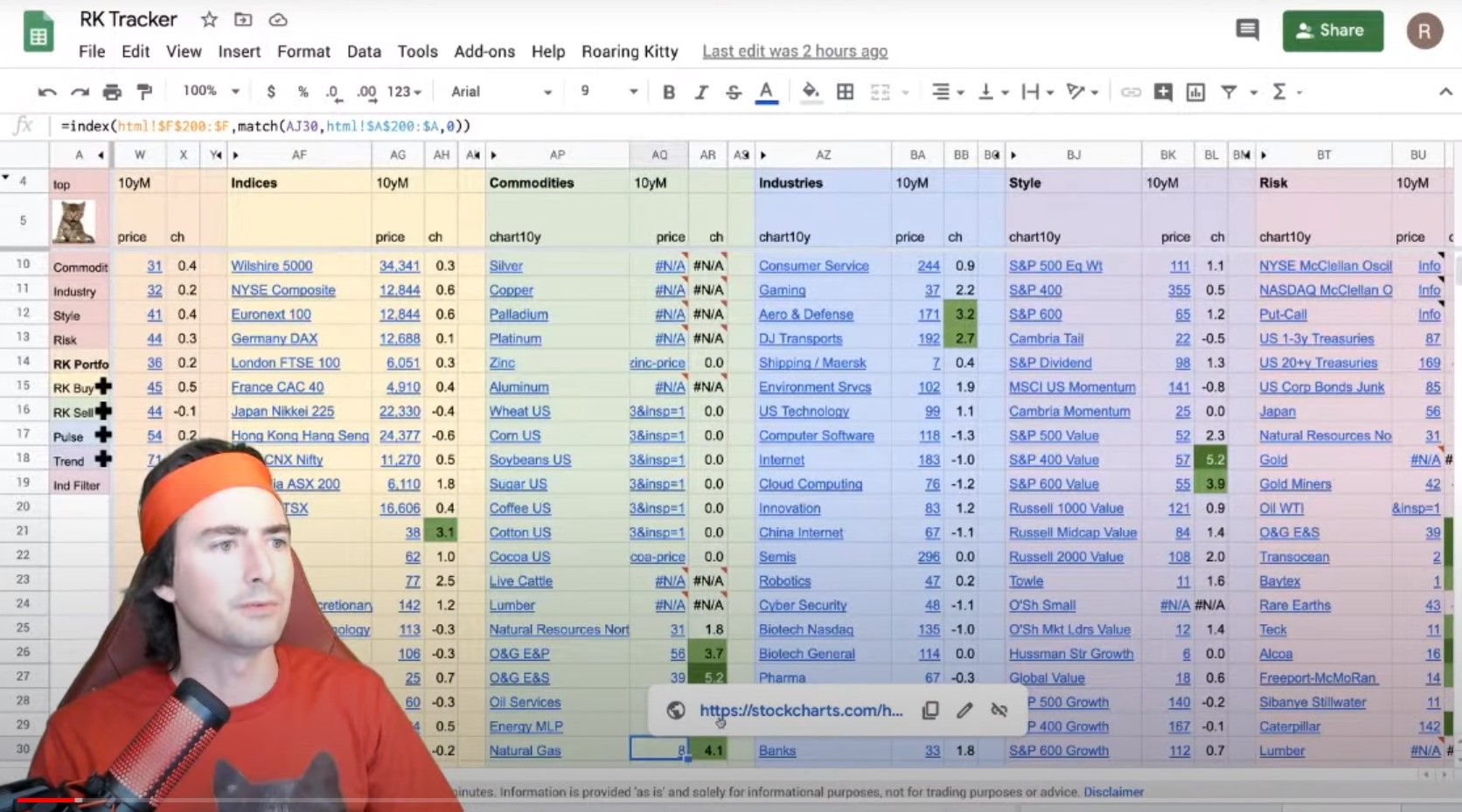Insert link using chain icon

coord(1131,92)
